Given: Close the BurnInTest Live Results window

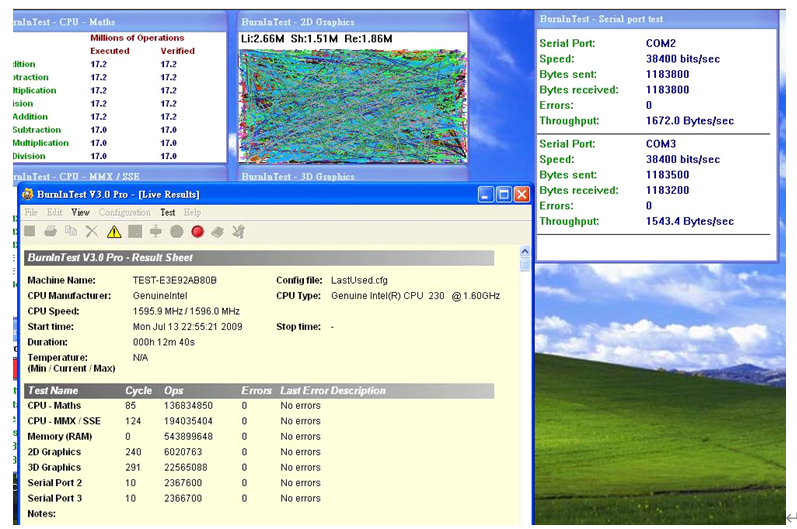Looking at the screenshot, I should click(x=522, y=194).
